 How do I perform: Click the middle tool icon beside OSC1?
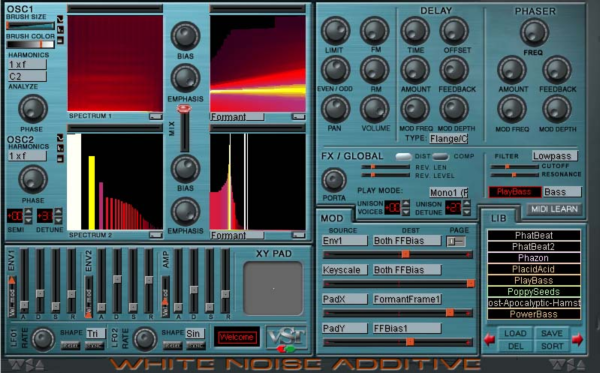[60, 29]
